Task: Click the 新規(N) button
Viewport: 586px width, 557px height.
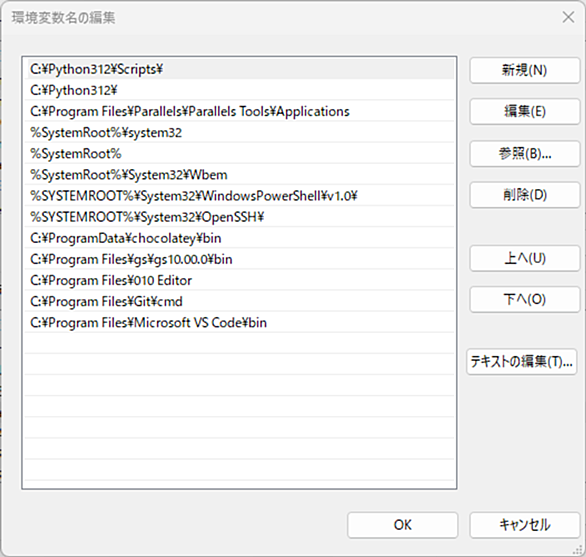Action: click(x=525, y=70)
